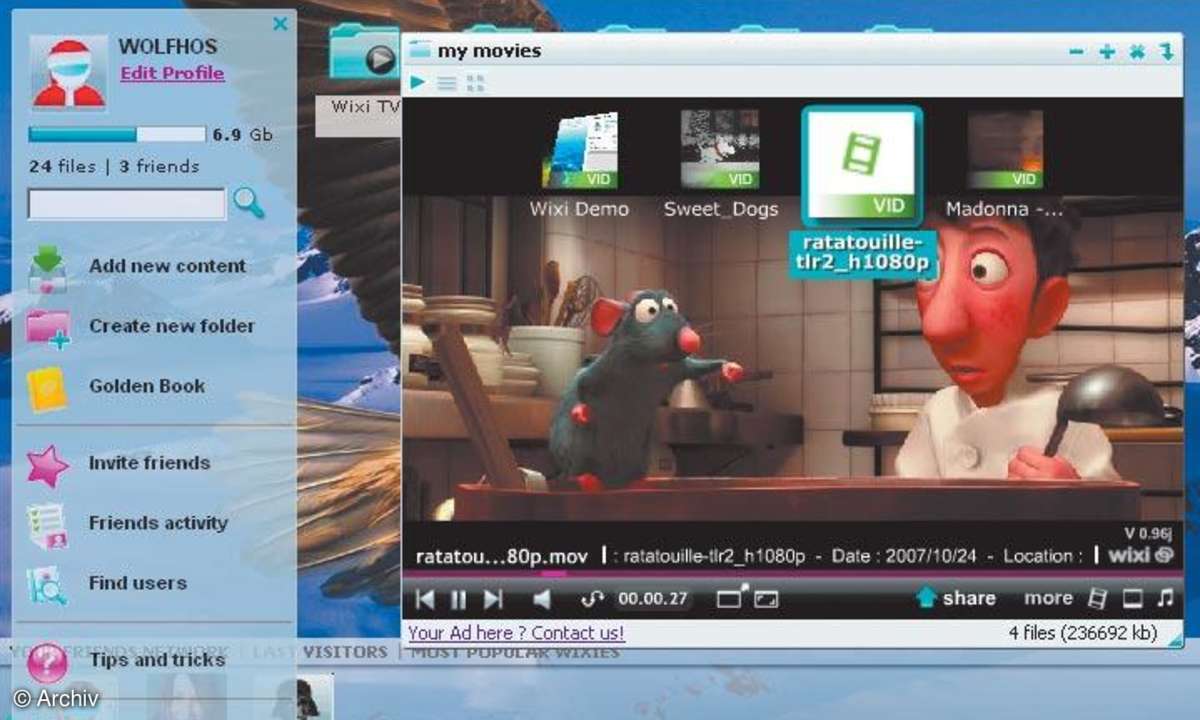Click Friends activity label

pos(158,523)
